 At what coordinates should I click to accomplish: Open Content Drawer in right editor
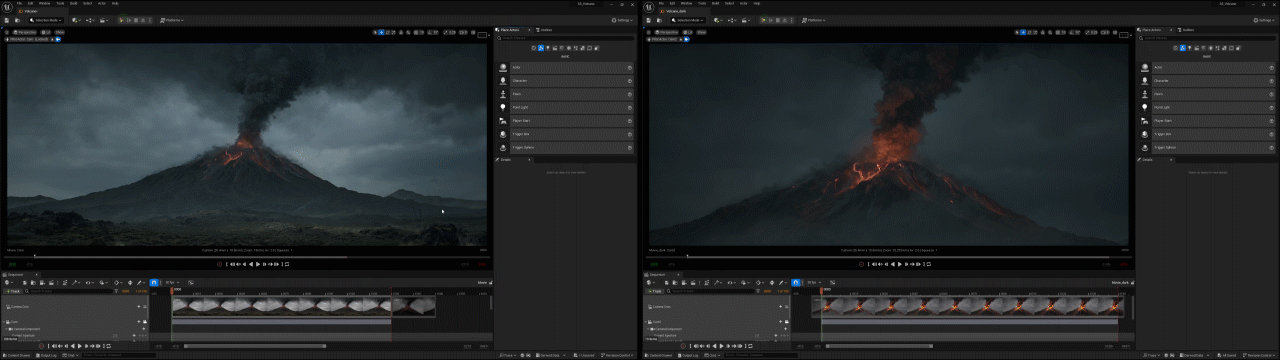(x=659, y=355)
